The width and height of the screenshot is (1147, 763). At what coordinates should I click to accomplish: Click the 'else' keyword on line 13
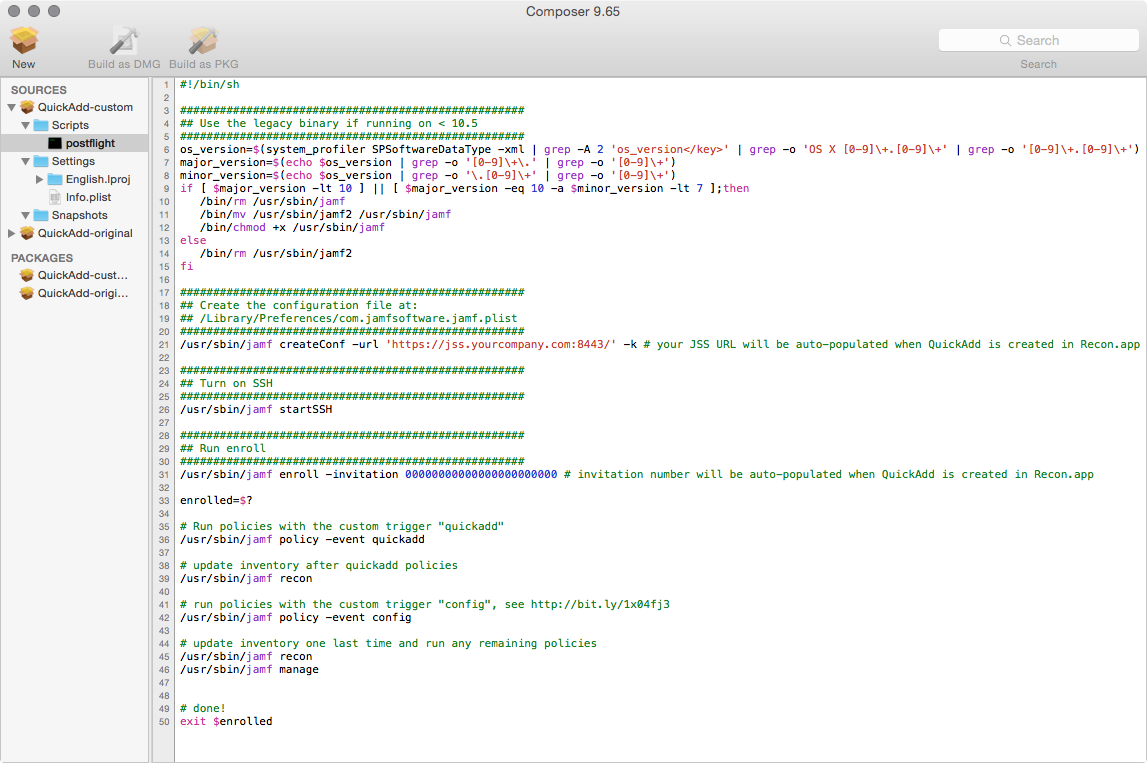193,241
